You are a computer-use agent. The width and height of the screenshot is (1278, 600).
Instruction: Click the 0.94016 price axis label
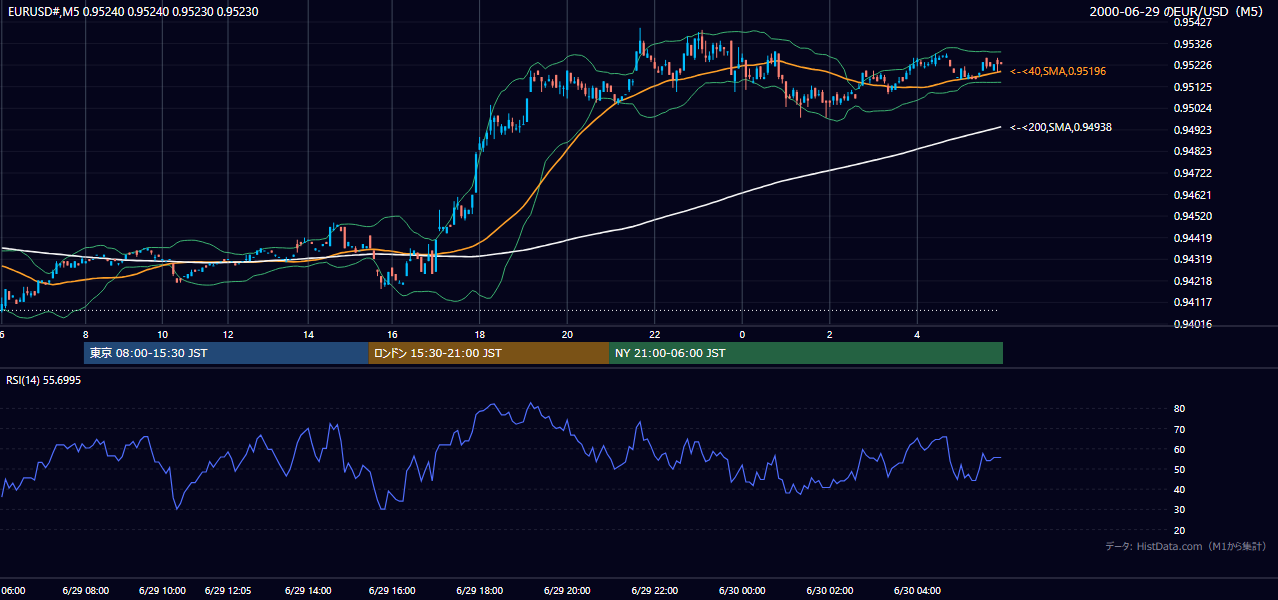coord(1193,324)
